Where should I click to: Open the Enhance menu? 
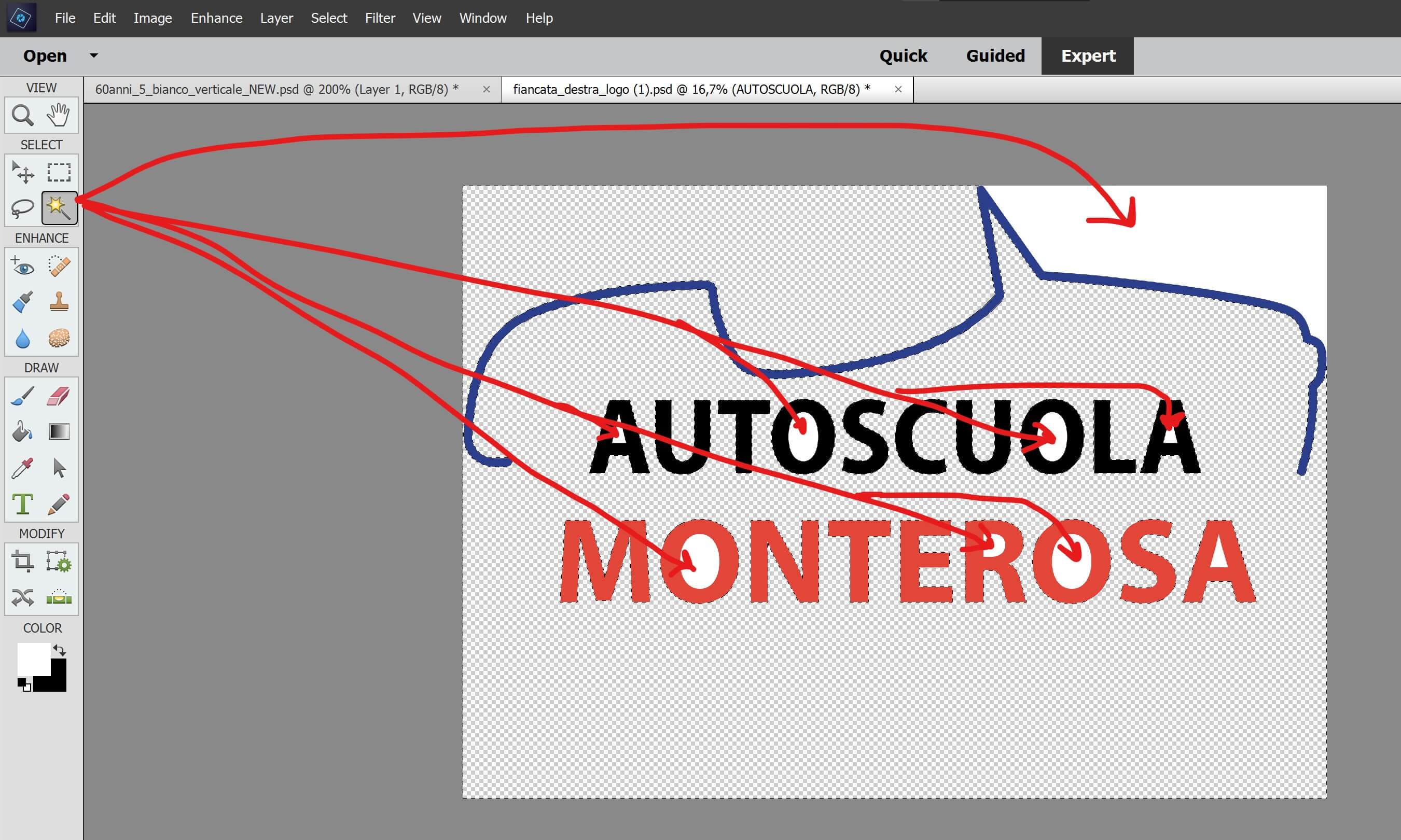coord(216,18)
